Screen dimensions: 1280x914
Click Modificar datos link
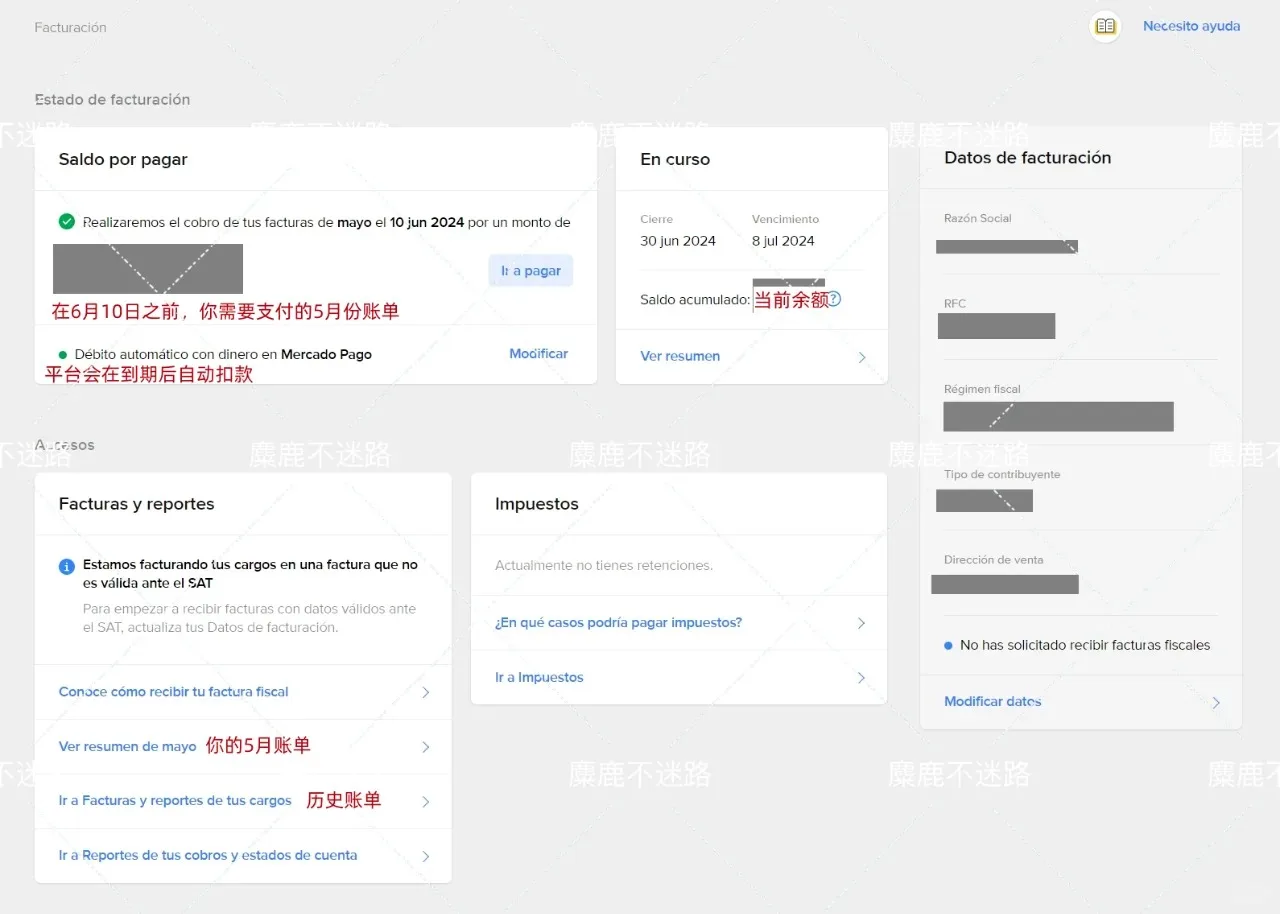click(x=993, y=702)
